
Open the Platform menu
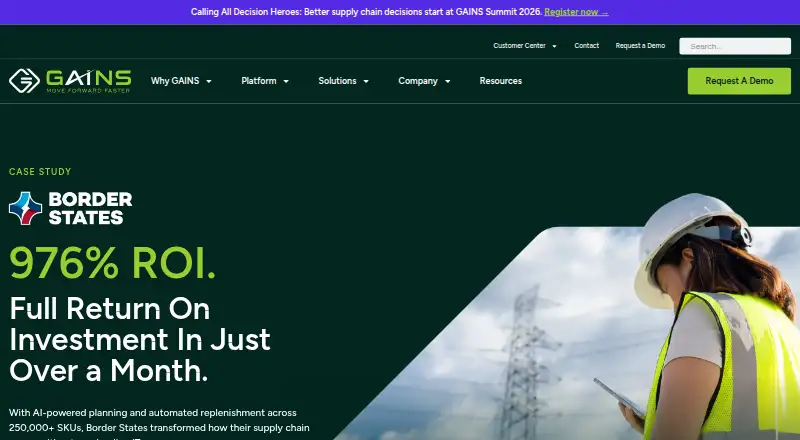click(259, 81)
